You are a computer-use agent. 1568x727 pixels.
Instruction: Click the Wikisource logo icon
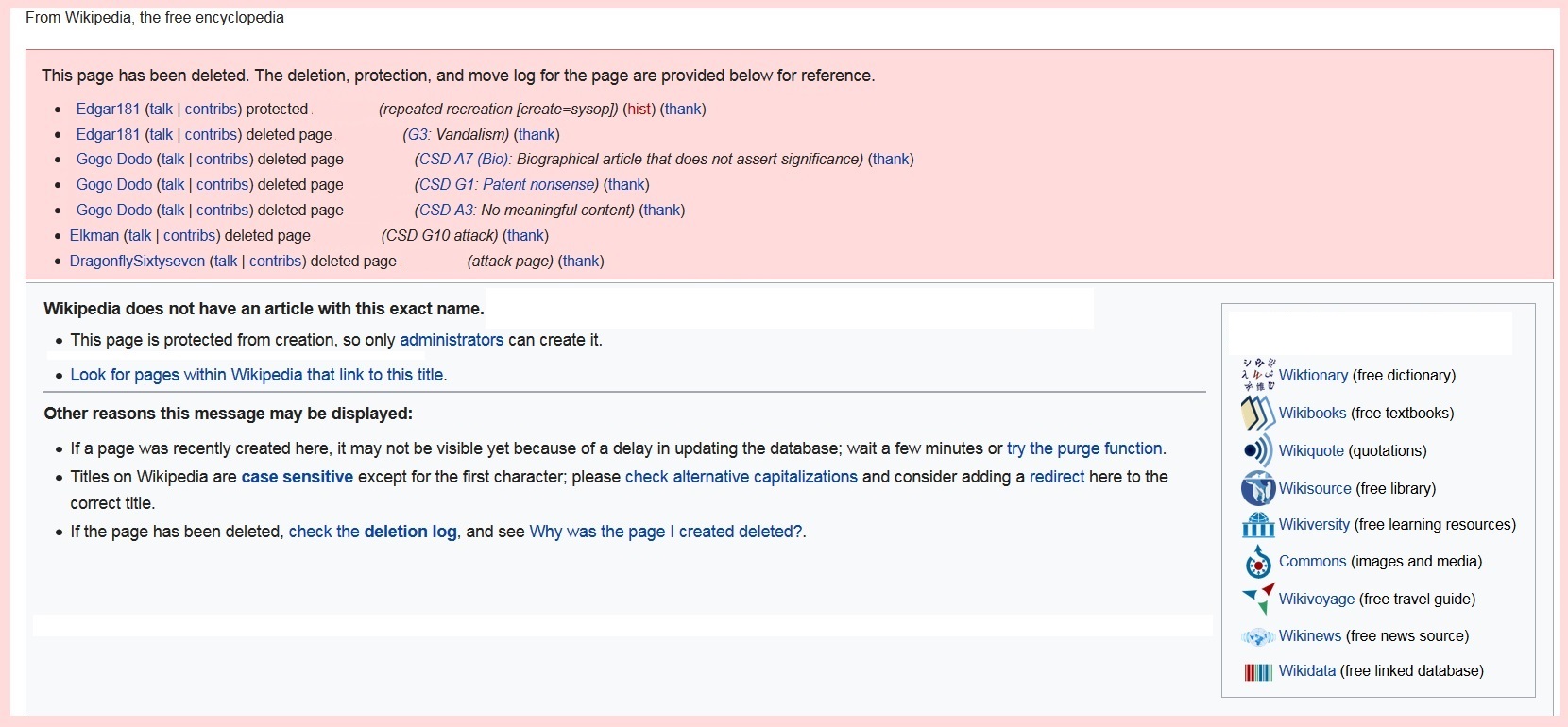point(1258,488)
